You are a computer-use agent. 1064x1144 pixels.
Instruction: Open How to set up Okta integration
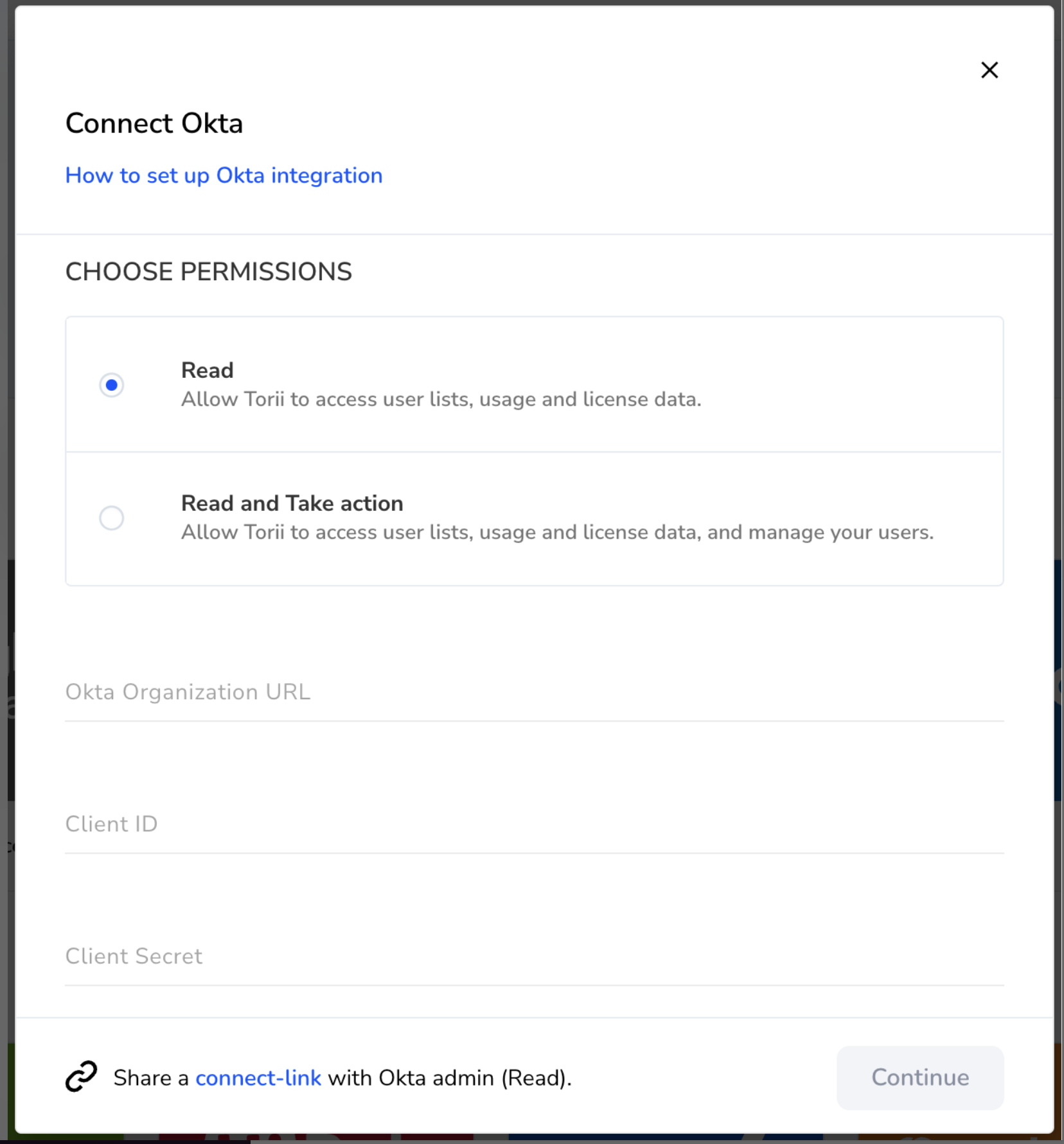coord(224,175)
